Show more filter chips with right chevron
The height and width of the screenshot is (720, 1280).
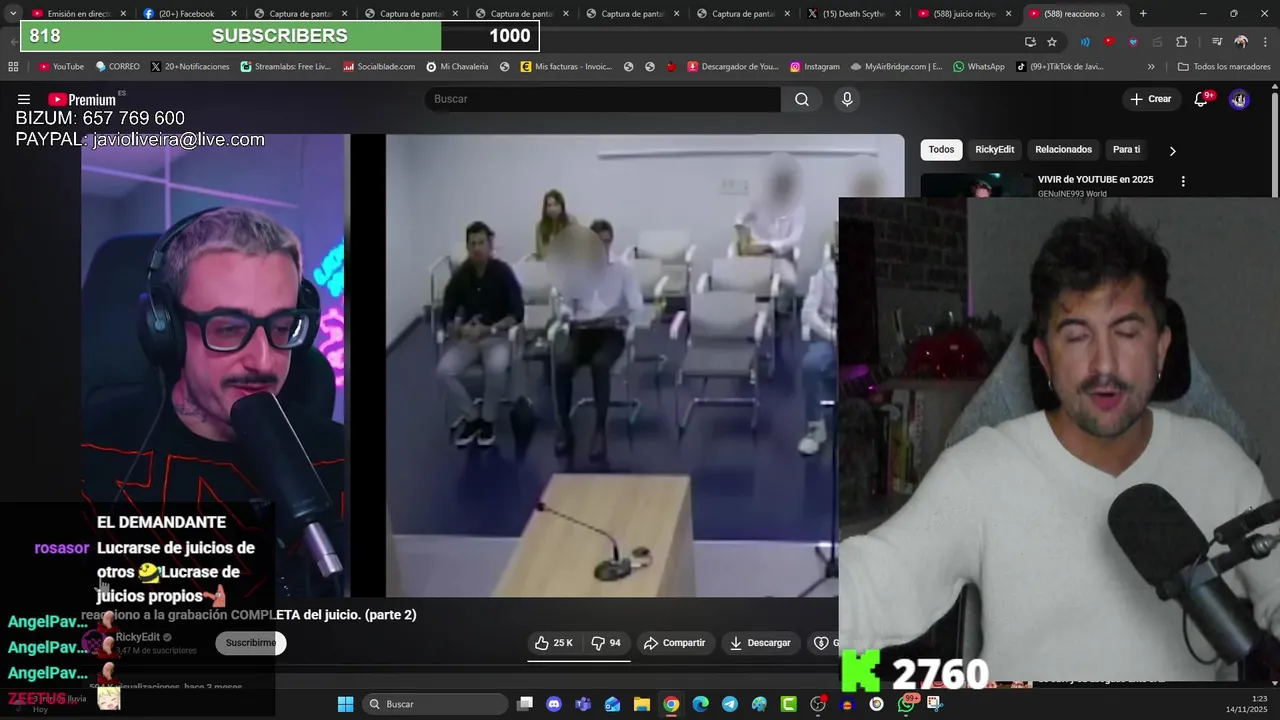pyautogui.click(x=1172, y=150)
